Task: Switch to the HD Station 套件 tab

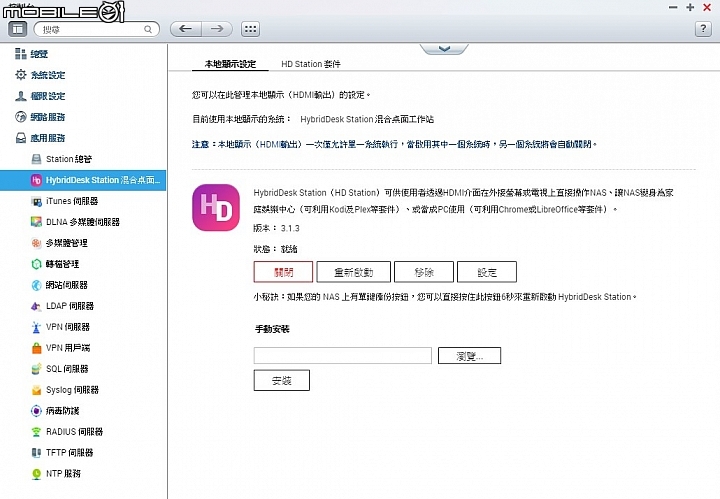Action: pos(311,64)
